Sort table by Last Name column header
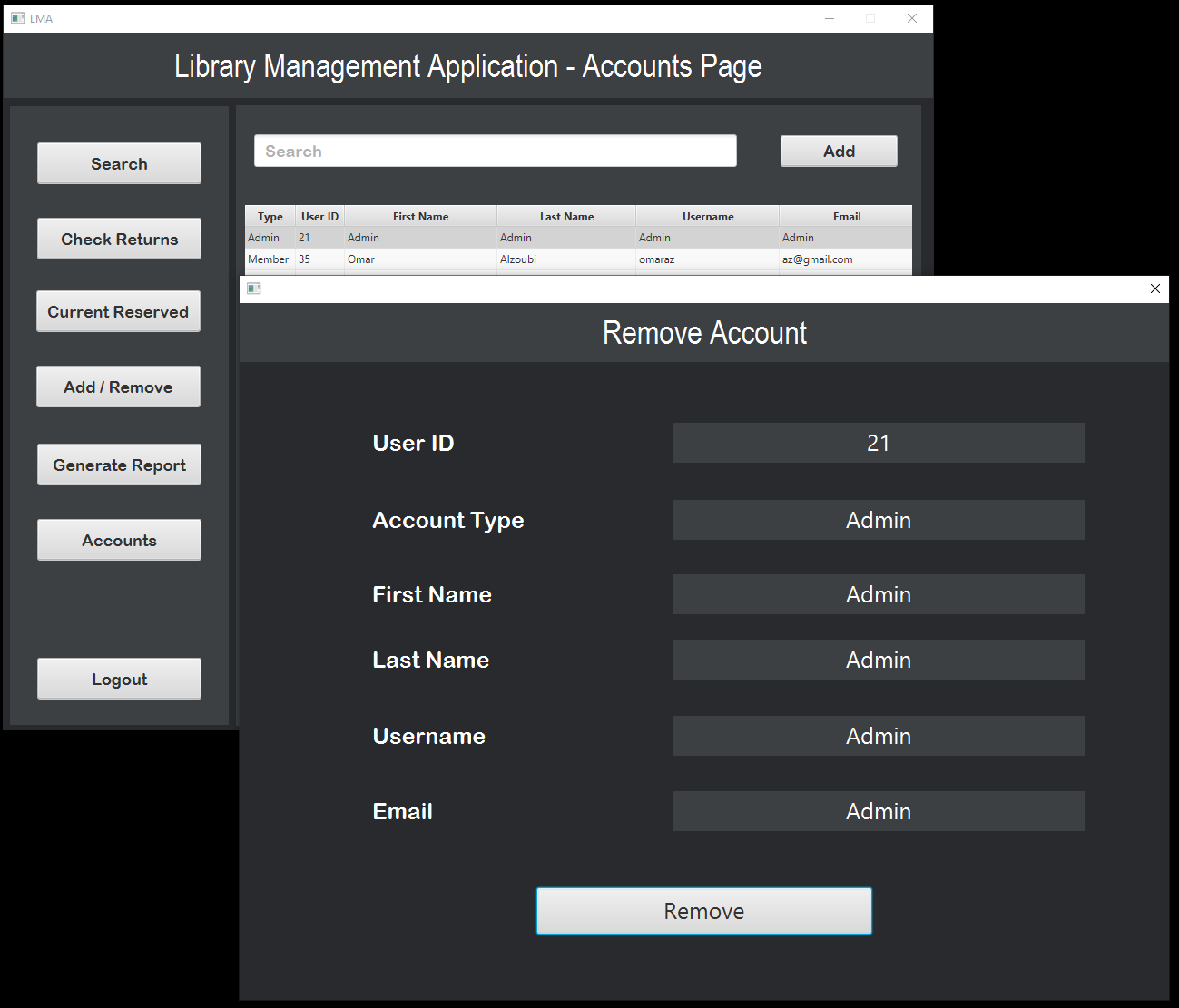This screenshot has width=1179, height=1008. (x=566, y=216)
